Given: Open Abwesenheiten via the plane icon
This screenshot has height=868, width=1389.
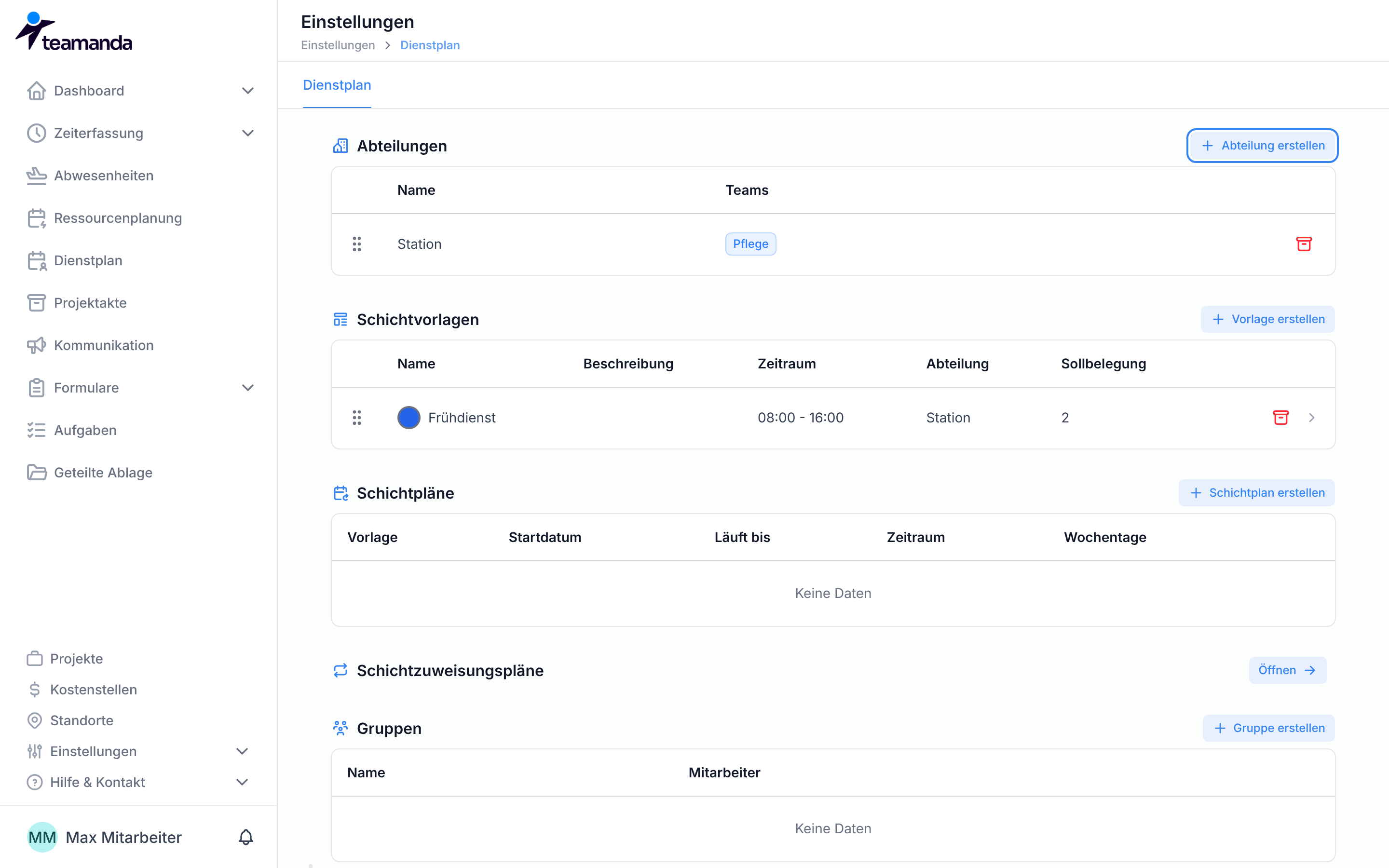Looking at the screenshot, I should [36, 176].
